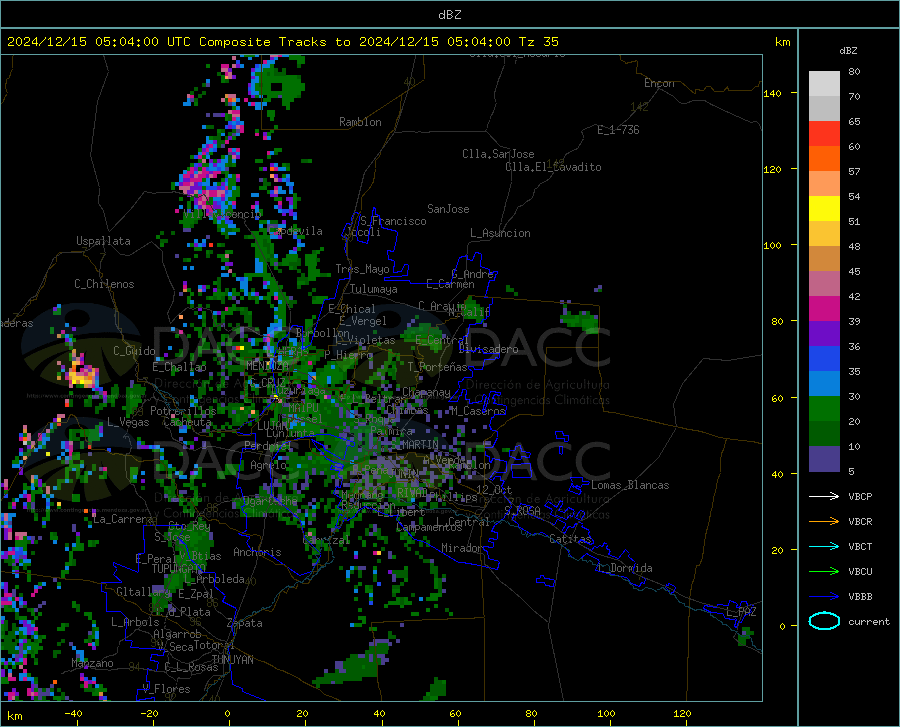Click the 'M_Caseros' map label
The height and width of the screenshot is (727, 900).
pos(478,411)
